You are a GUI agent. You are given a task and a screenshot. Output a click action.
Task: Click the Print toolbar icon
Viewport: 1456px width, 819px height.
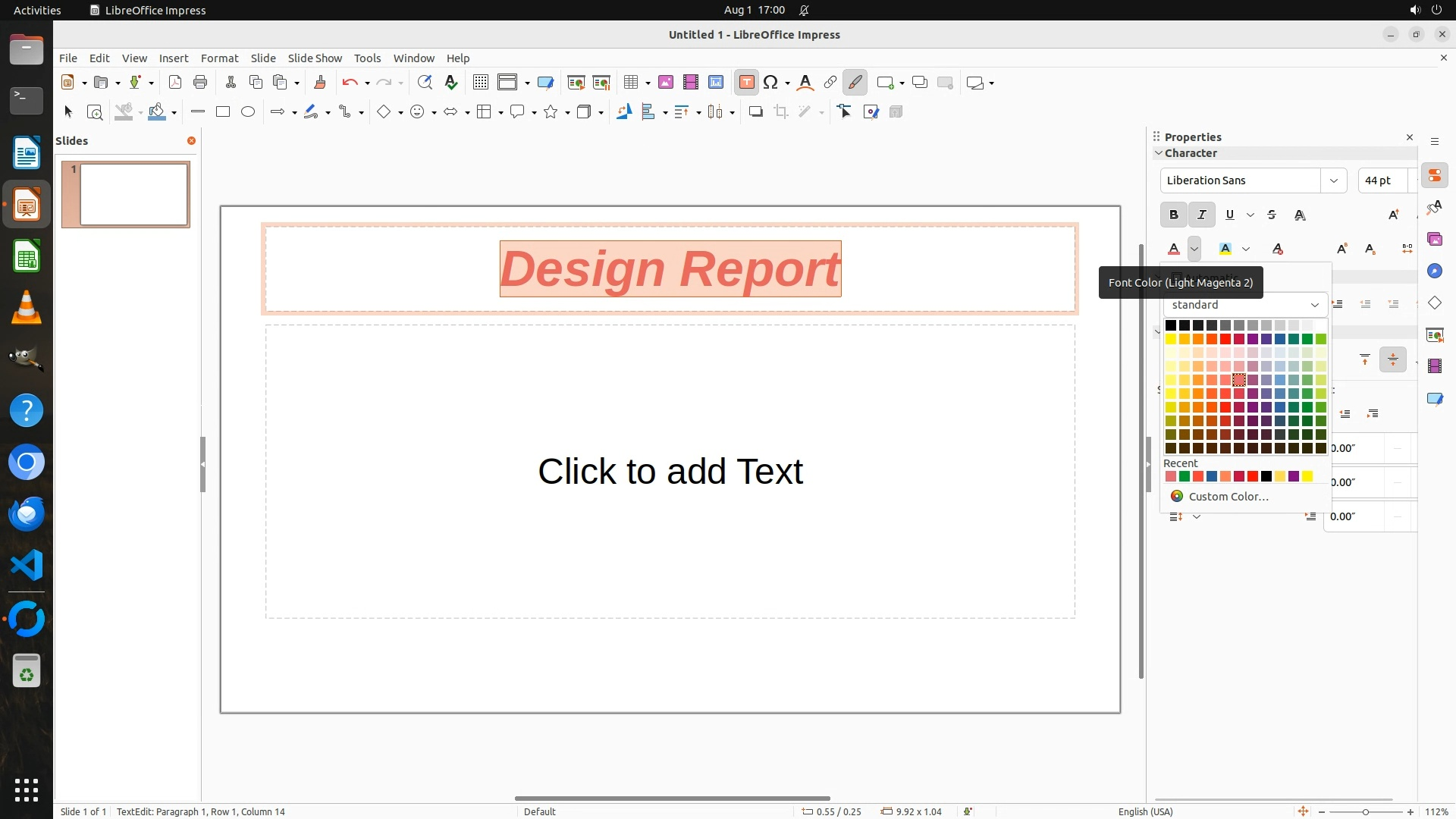pyautogui.click(x=200, y=83)
